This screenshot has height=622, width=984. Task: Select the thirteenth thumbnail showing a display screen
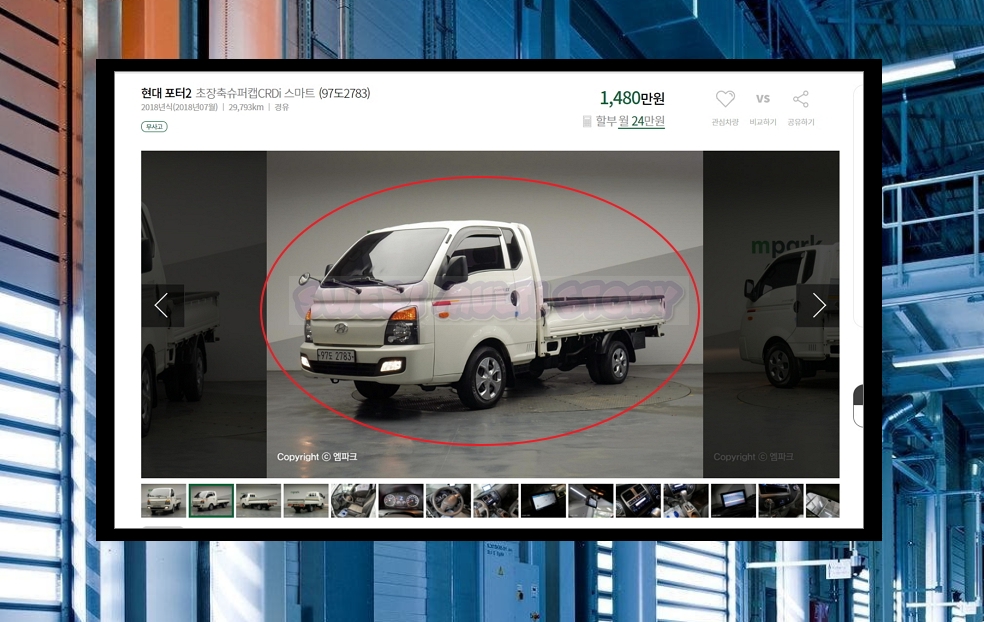(x=733, y=500)
